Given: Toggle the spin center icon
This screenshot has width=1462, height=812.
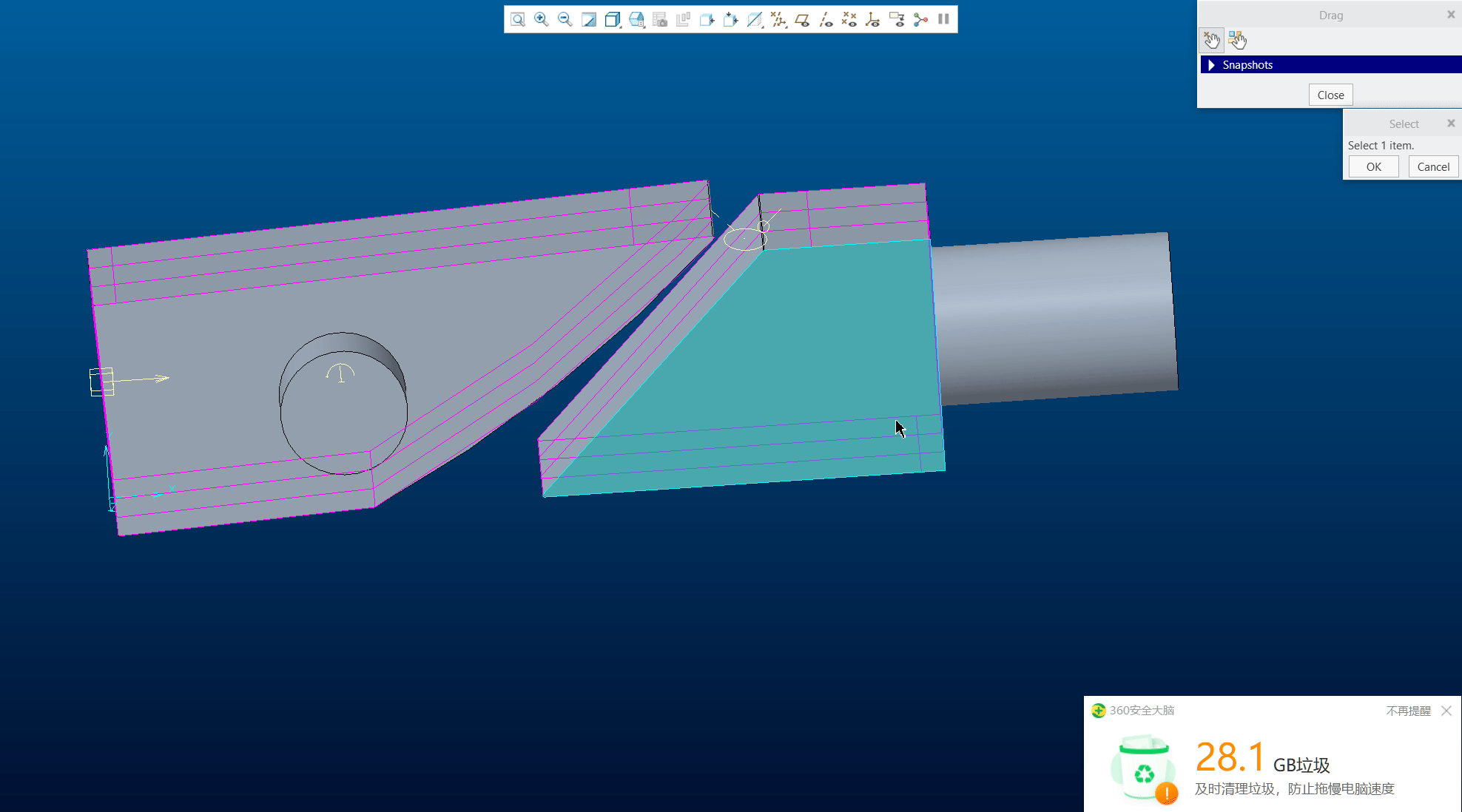Looking at the screenshot, I should click(x=920, y=20).
